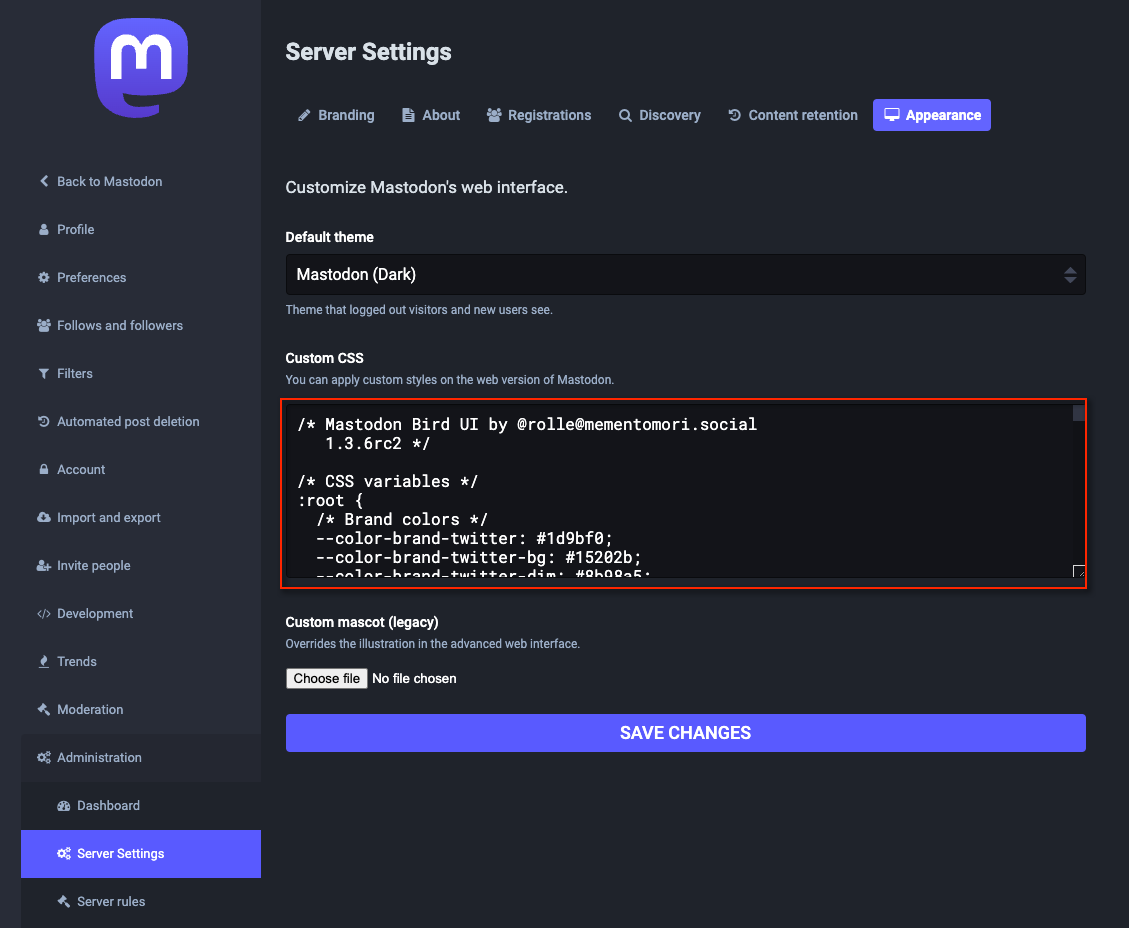Click the Administration gears icon
Viewport: 1129px width, 928px height.
(44, 757)
